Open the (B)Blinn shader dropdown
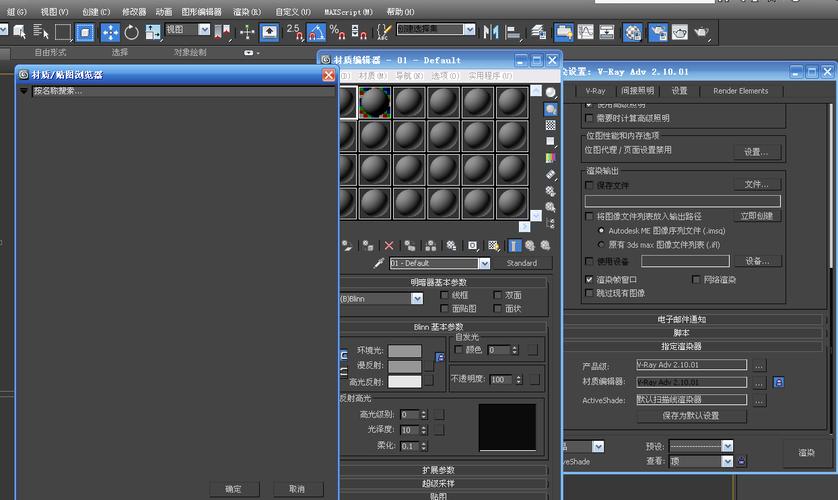The width and height of the screenshot is (838, 500). (417, 299)
